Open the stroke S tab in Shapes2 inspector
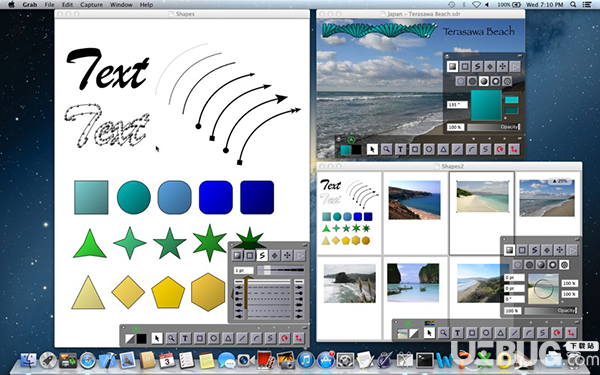Viewport: 600px width, 375px height. pos(534,250)
